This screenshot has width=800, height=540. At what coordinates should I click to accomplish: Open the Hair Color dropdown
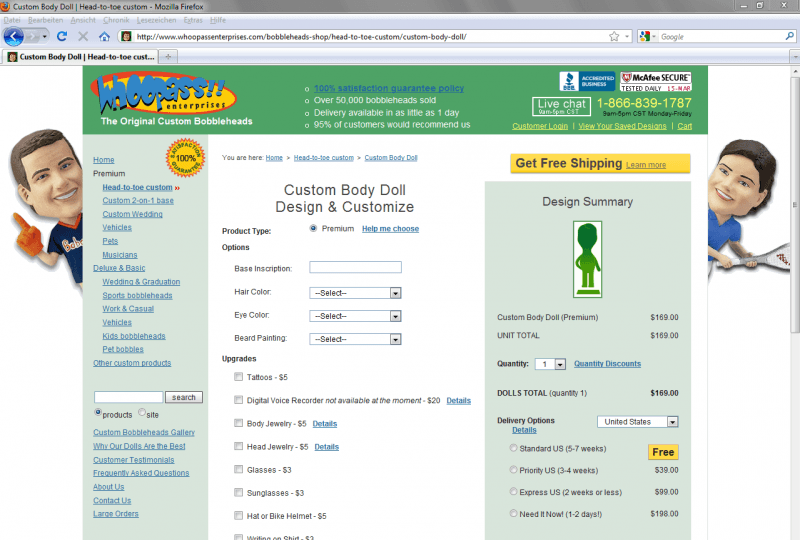[x=355, y=293]
